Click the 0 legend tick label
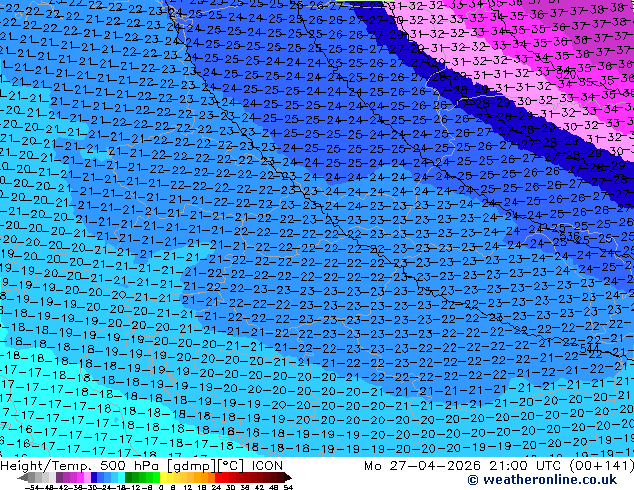The image size is (634, 490). 161,487
